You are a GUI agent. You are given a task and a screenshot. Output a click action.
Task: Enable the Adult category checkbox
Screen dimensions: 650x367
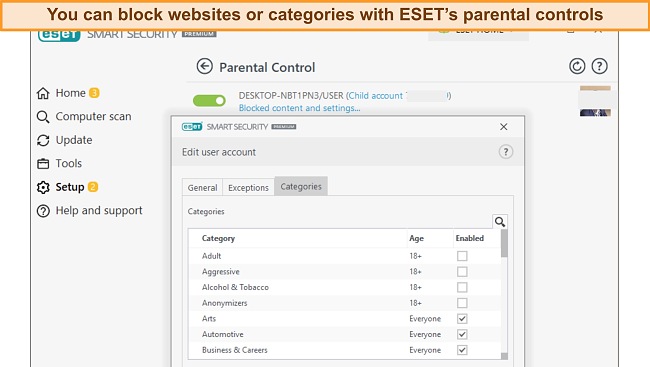[x=462, y=256]
